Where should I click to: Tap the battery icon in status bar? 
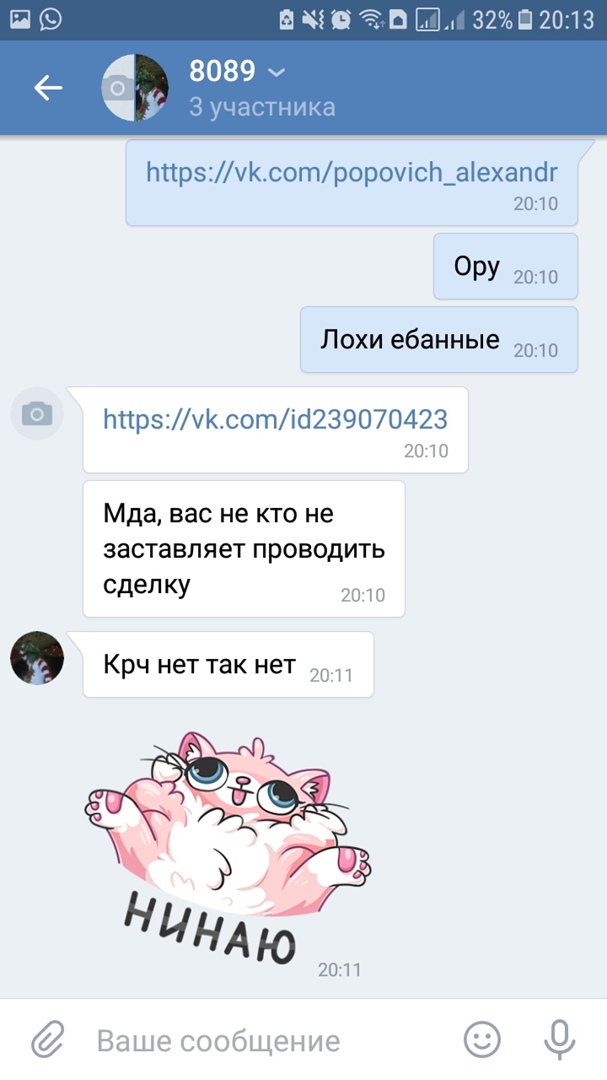(525, 20)
